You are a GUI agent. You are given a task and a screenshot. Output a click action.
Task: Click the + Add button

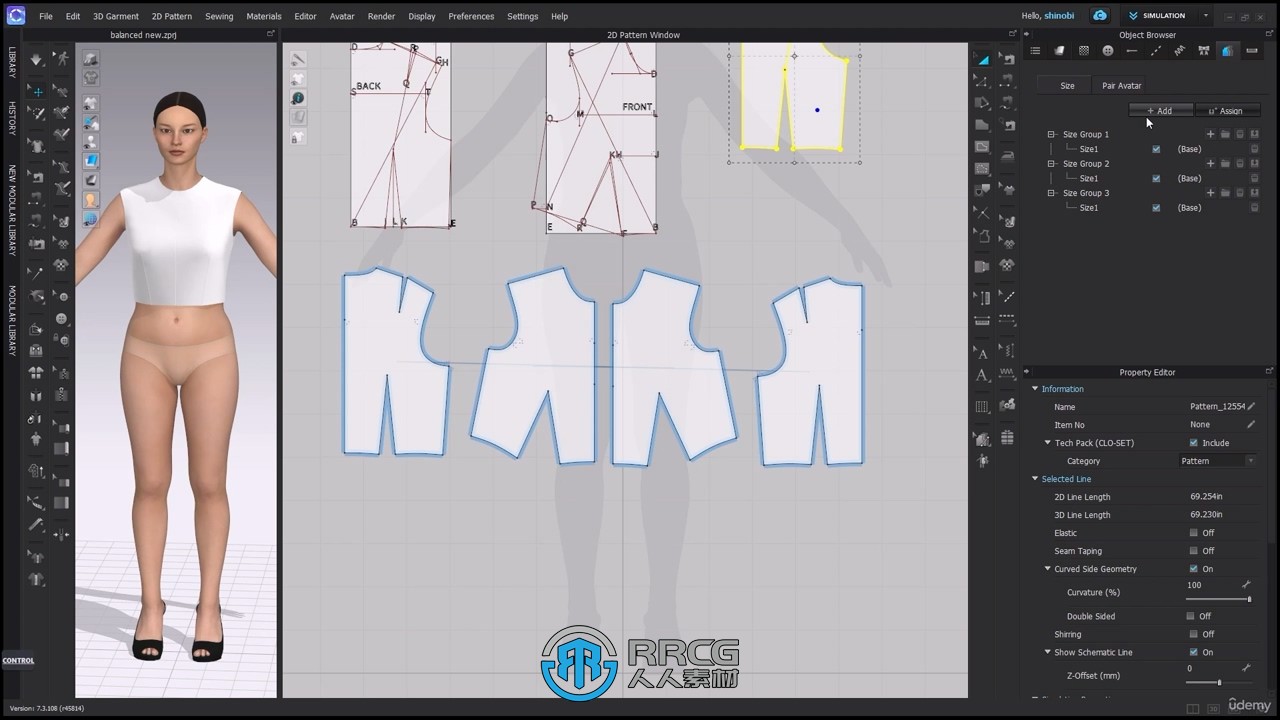tap(1160, 111)
